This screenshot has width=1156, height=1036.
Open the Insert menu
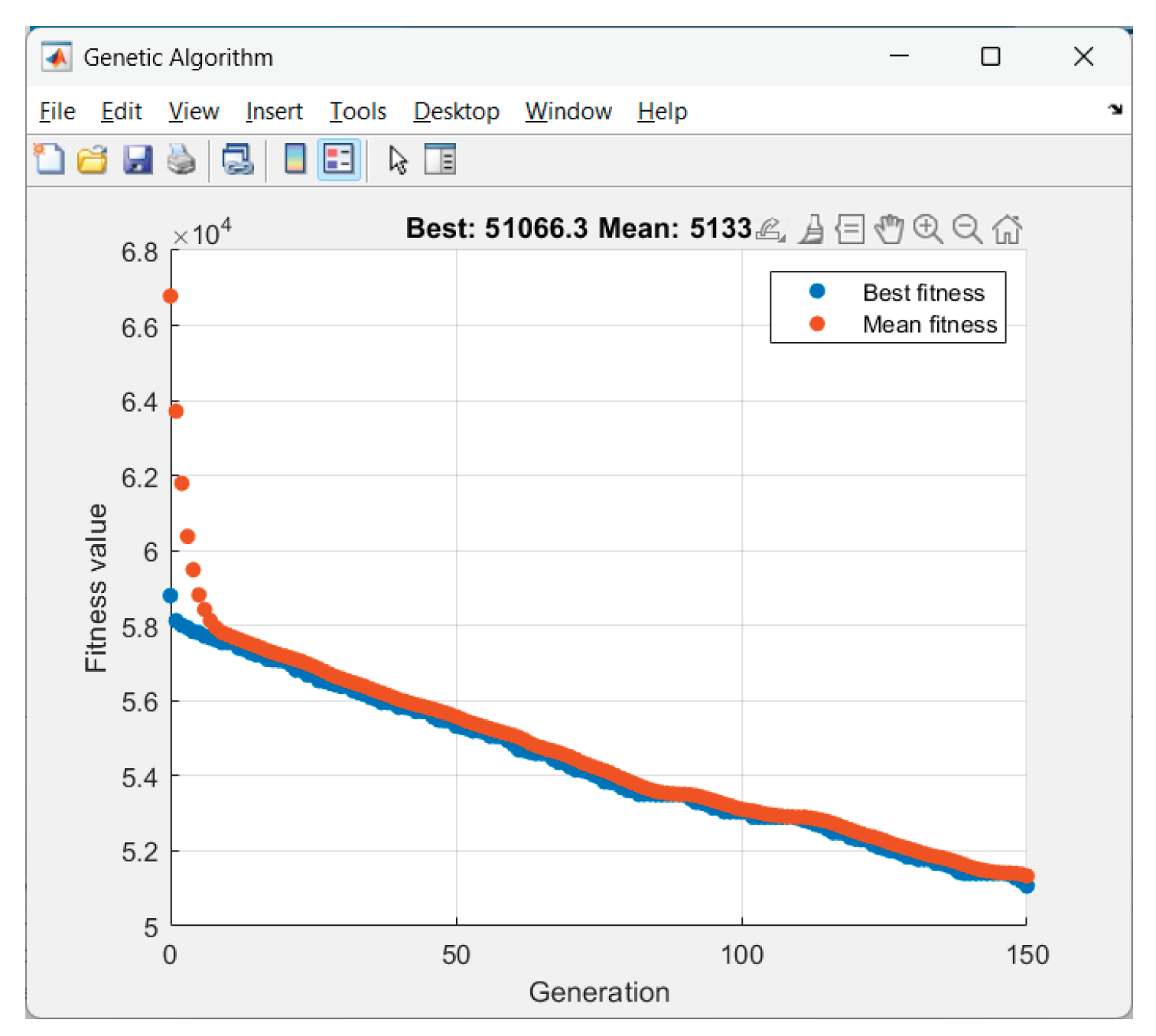click(274, 112)
